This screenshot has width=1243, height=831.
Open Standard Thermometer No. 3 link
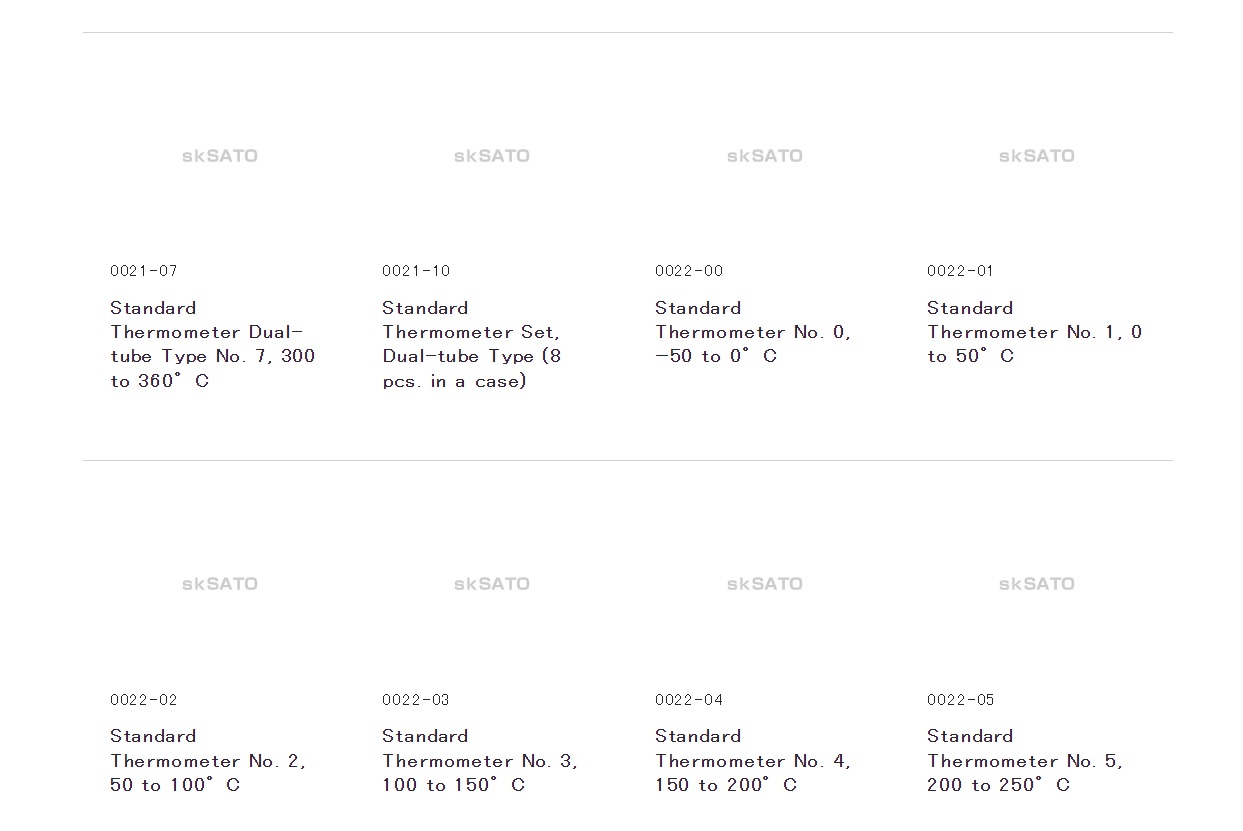tap(480, 760)
